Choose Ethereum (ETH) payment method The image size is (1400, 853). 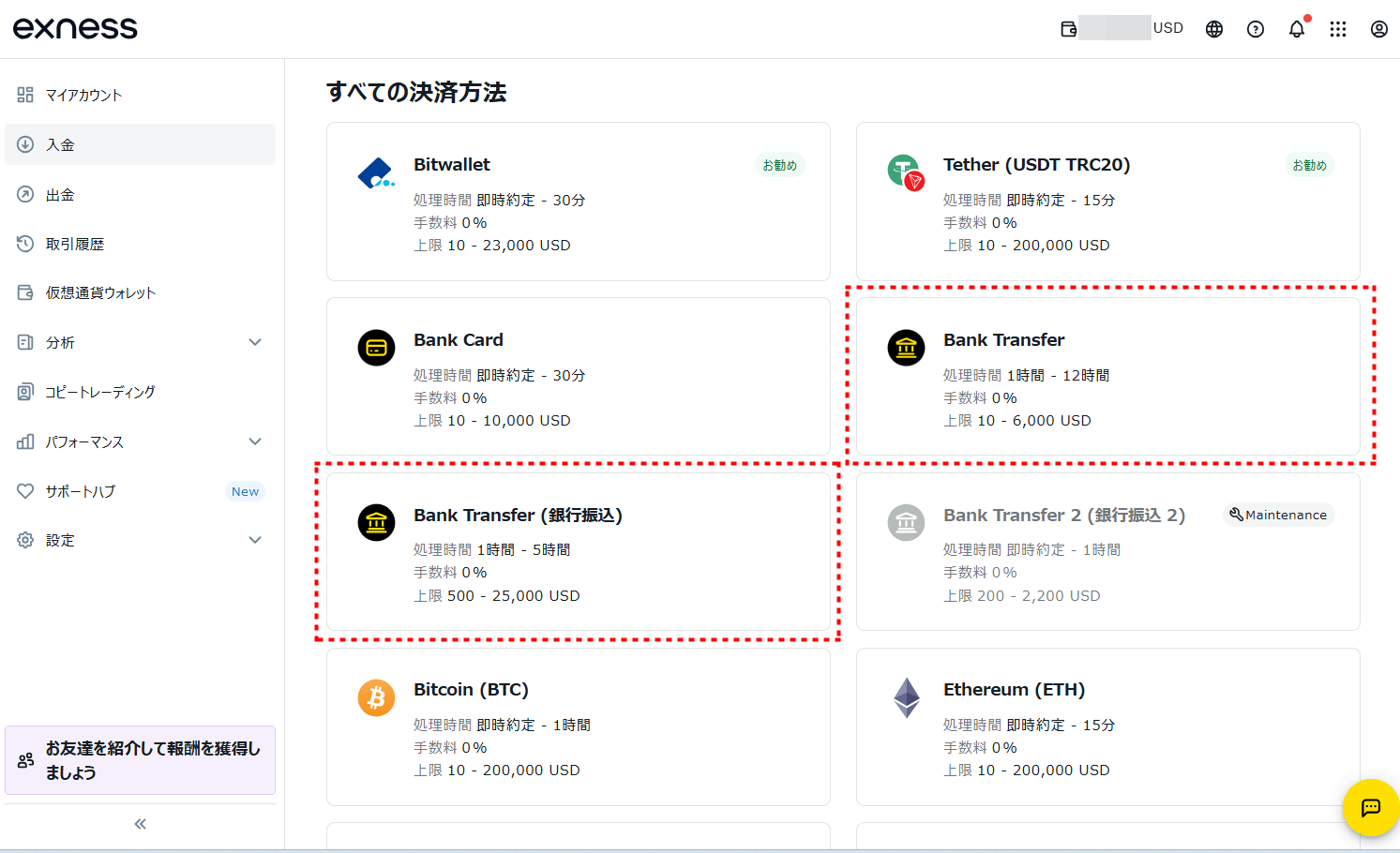pos(1108,726)
